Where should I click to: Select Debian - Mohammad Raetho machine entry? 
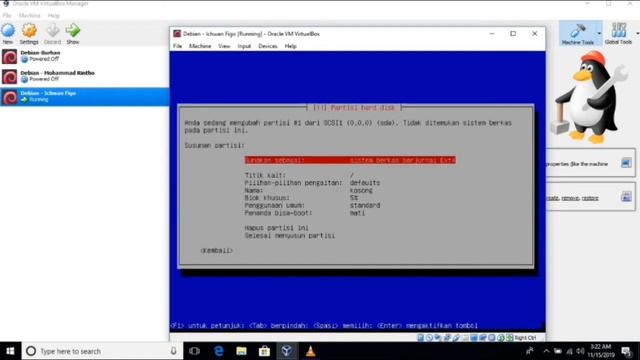click(x=84, y=76)
